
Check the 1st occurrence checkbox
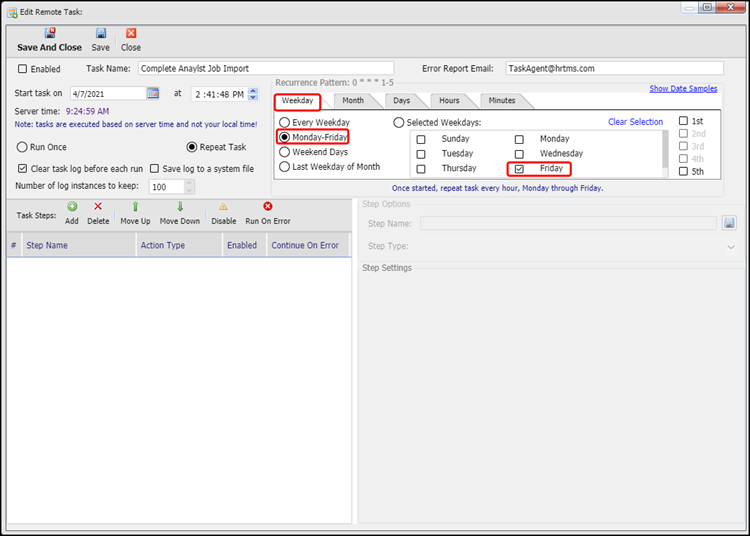click(684, 121)
